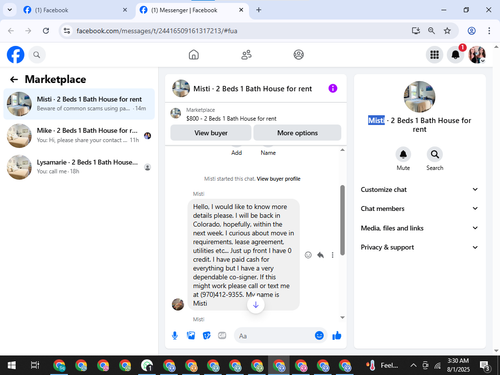Go to the Home feed icon

[x=194, y=55]
